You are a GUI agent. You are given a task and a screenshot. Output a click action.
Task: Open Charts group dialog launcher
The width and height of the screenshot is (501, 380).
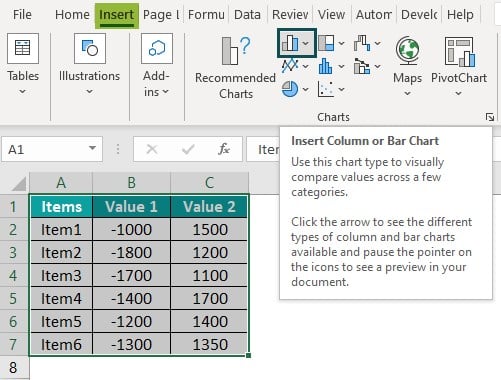[490, 117]
